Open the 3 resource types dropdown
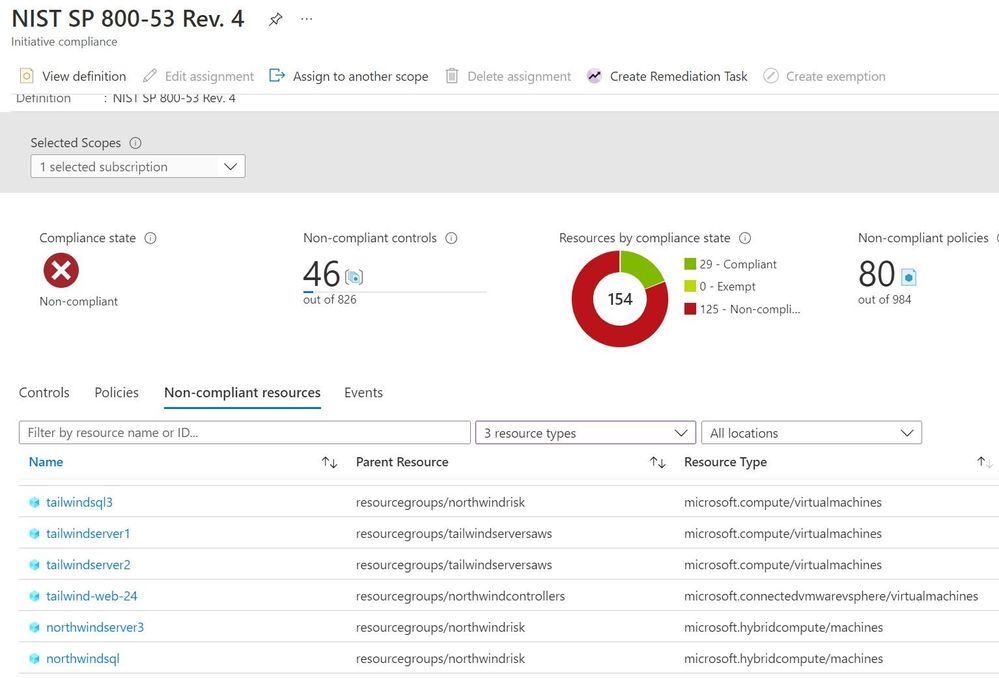This screenshot has width=999, height=678. 585,433
